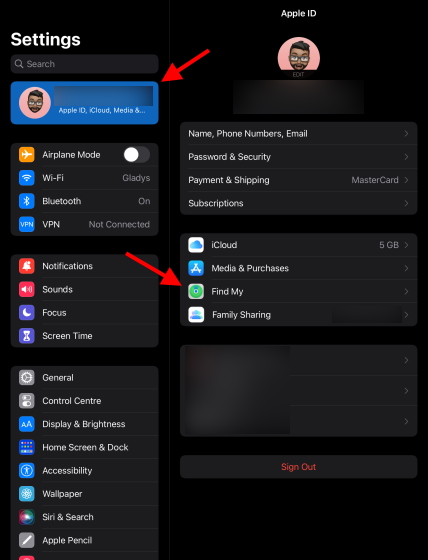Image resolution: width=428 pixels, height=560 pixels.
Task: Expand the Media & Purchases chevron
Action: pyautogui.click(x=406, y=268)
